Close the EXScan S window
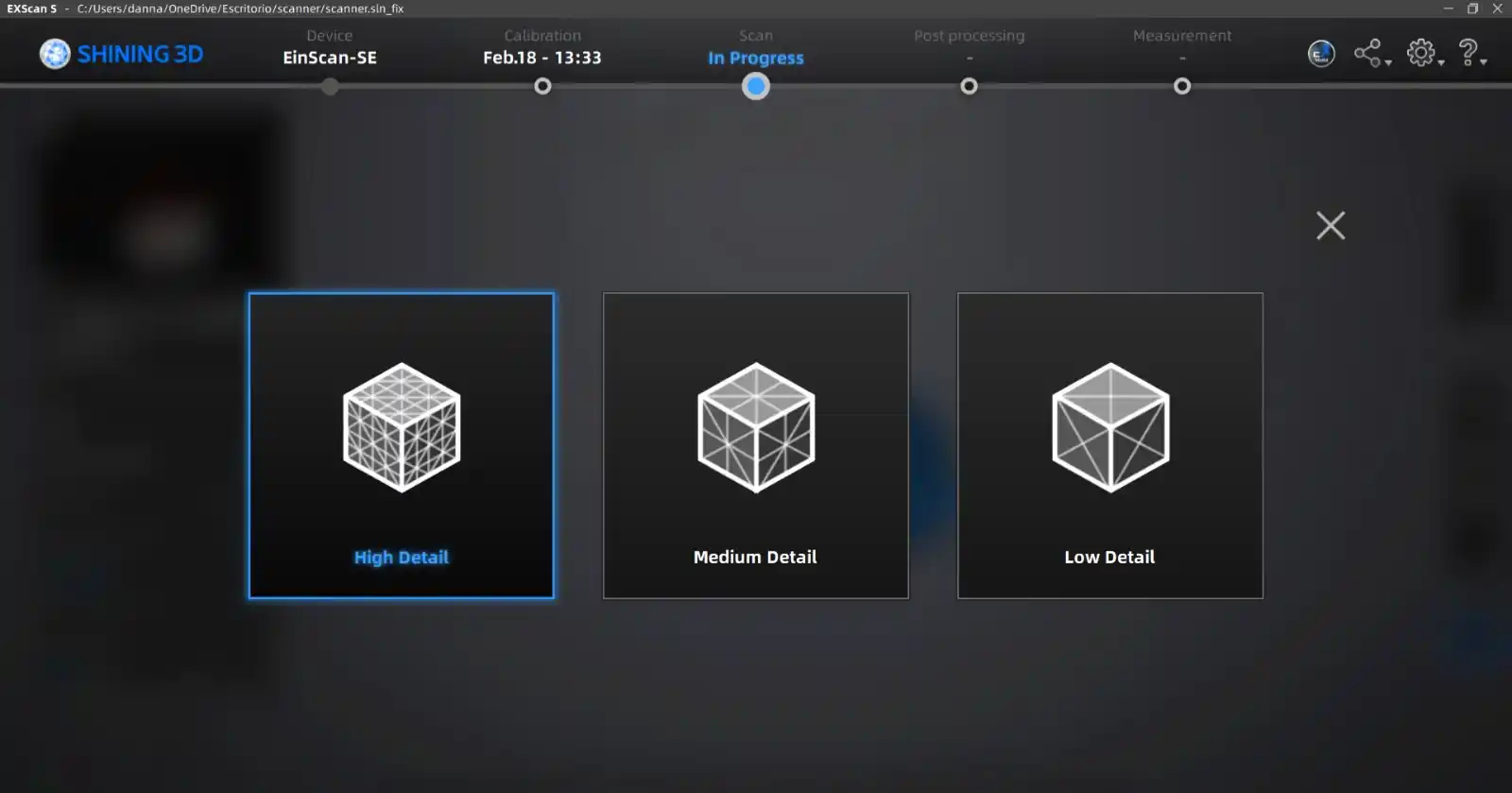 1498,9
